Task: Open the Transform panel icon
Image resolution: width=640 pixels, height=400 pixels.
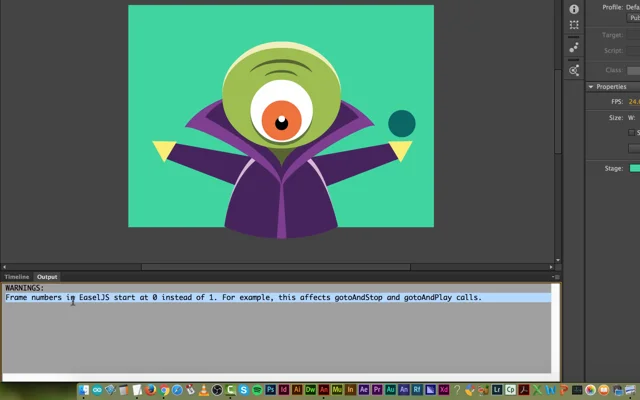Action: point(574,25)
